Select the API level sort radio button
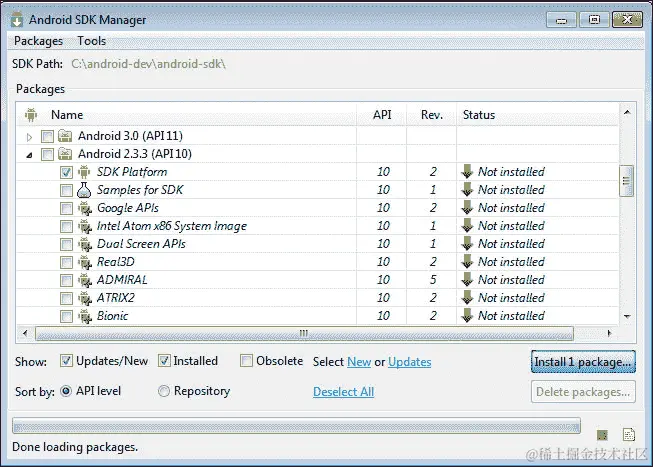The image size is (653, 467). (x=66, y=391)
